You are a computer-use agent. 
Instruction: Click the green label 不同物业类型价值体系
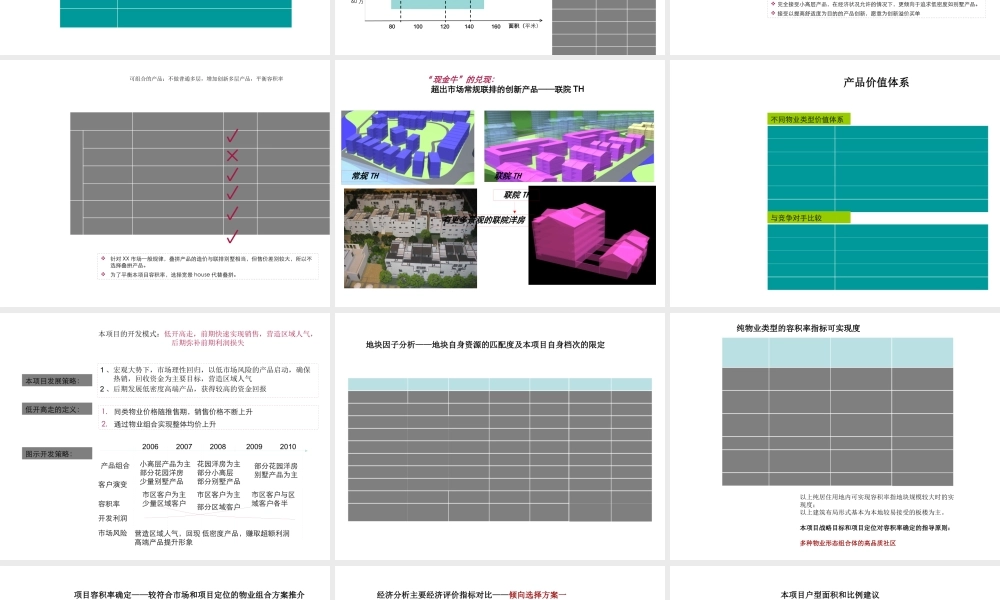click(x=808, y=119)
